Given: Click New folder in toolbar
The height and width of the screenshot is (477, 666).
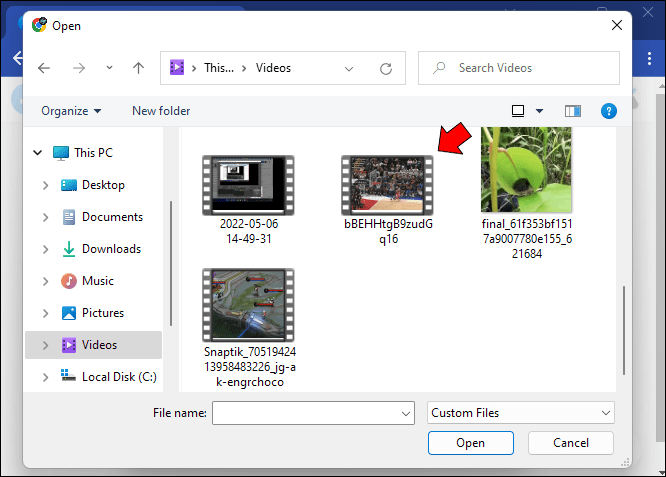Looking at the screenshot, I should coord(161,111).
